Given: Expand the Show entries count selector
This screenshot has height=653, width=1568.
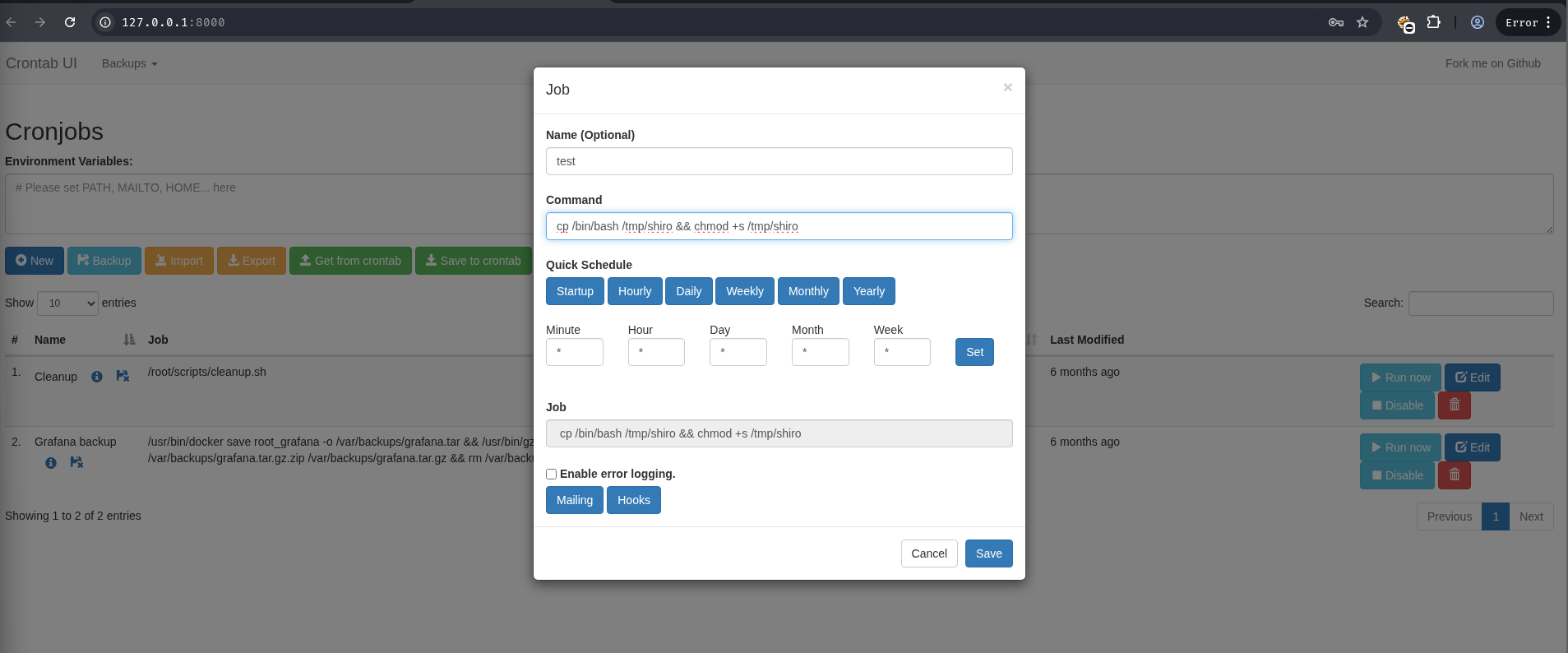Looking at the screenshot, I should (x=67, y=303).
